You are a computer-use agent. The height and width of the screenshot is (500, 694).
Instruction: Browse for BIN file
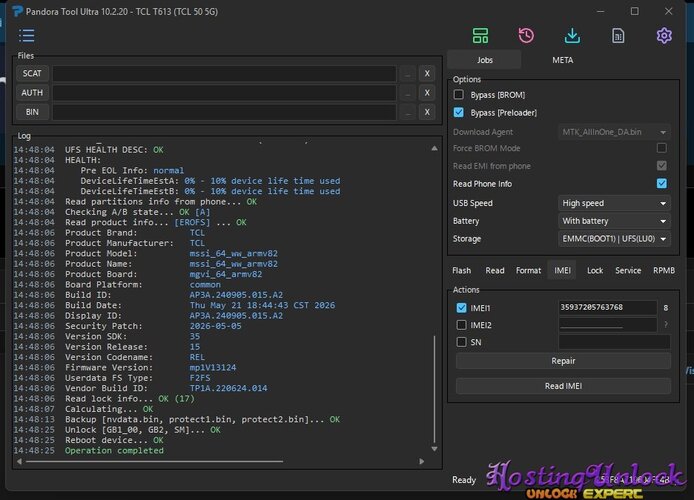point(407,112)
